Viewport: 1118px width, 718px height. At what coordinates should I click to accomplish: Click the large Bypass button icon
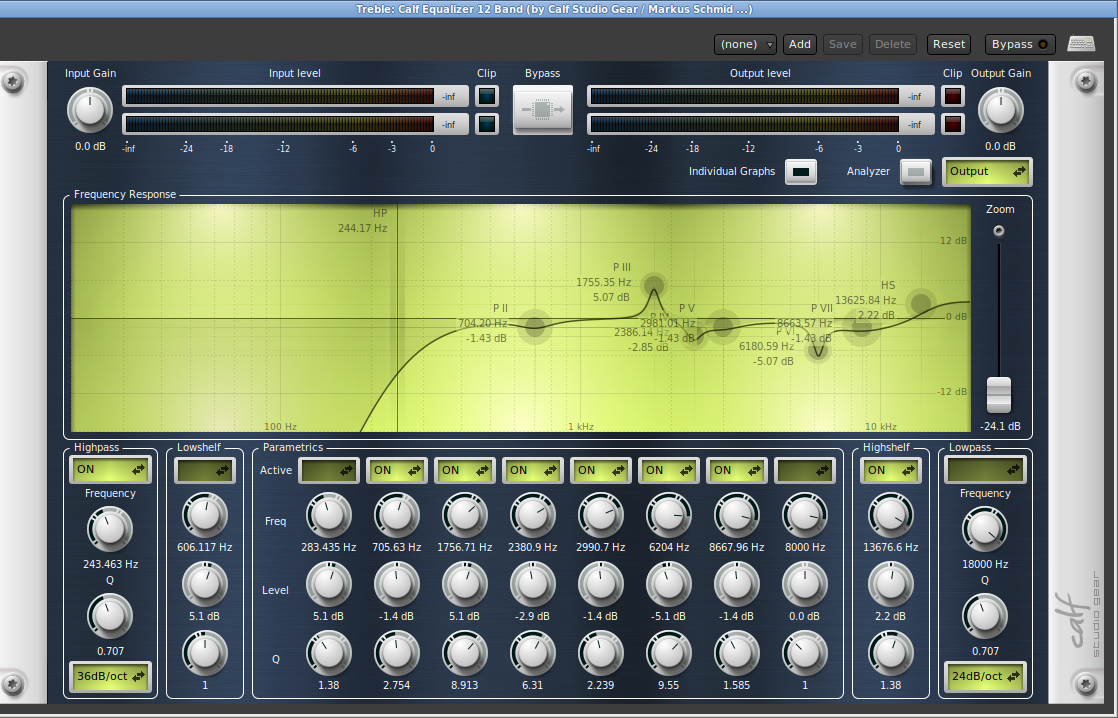click(x=542, y=110)
